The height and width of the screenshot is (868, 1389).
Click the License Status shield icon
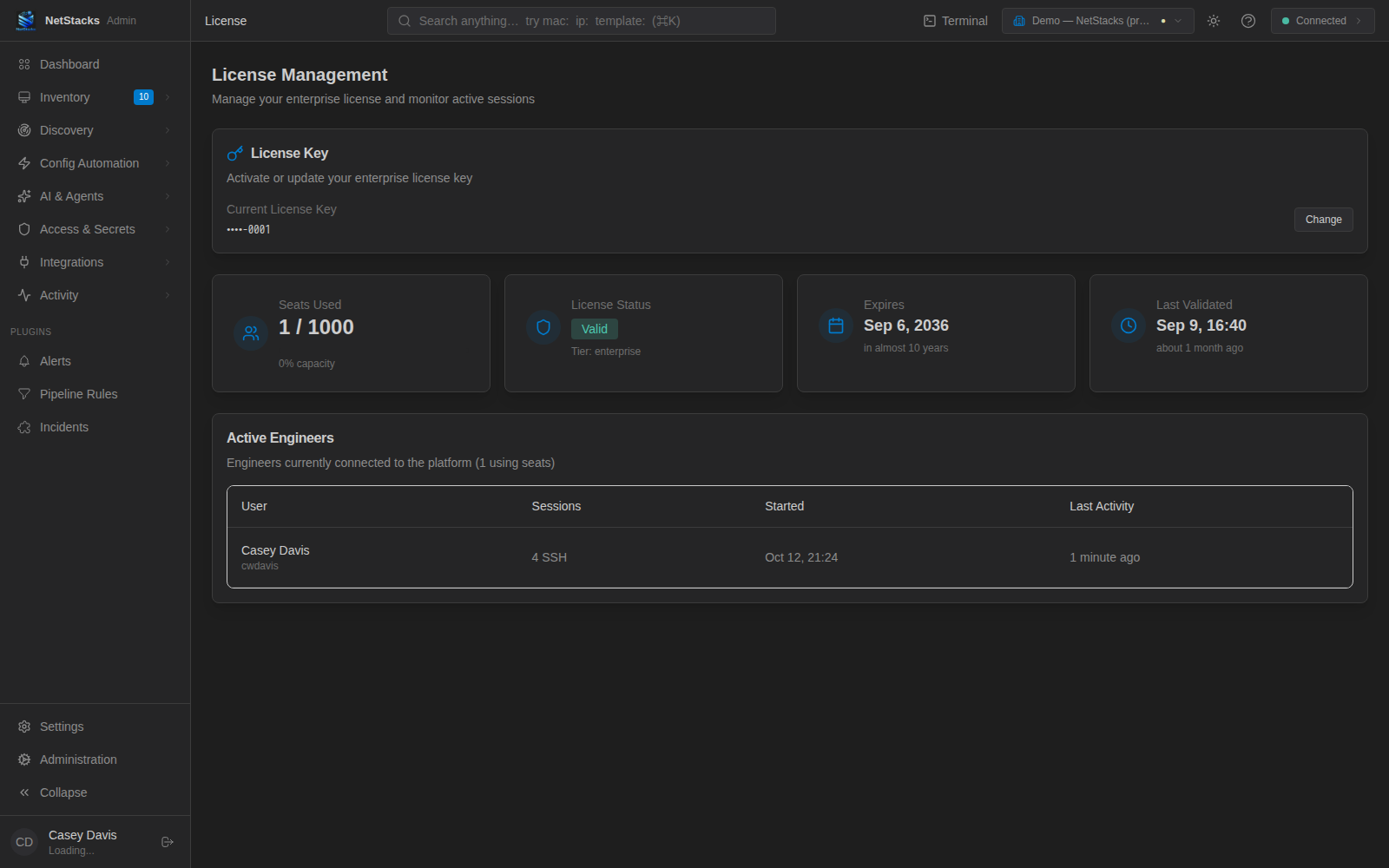[x=543, y=327]
